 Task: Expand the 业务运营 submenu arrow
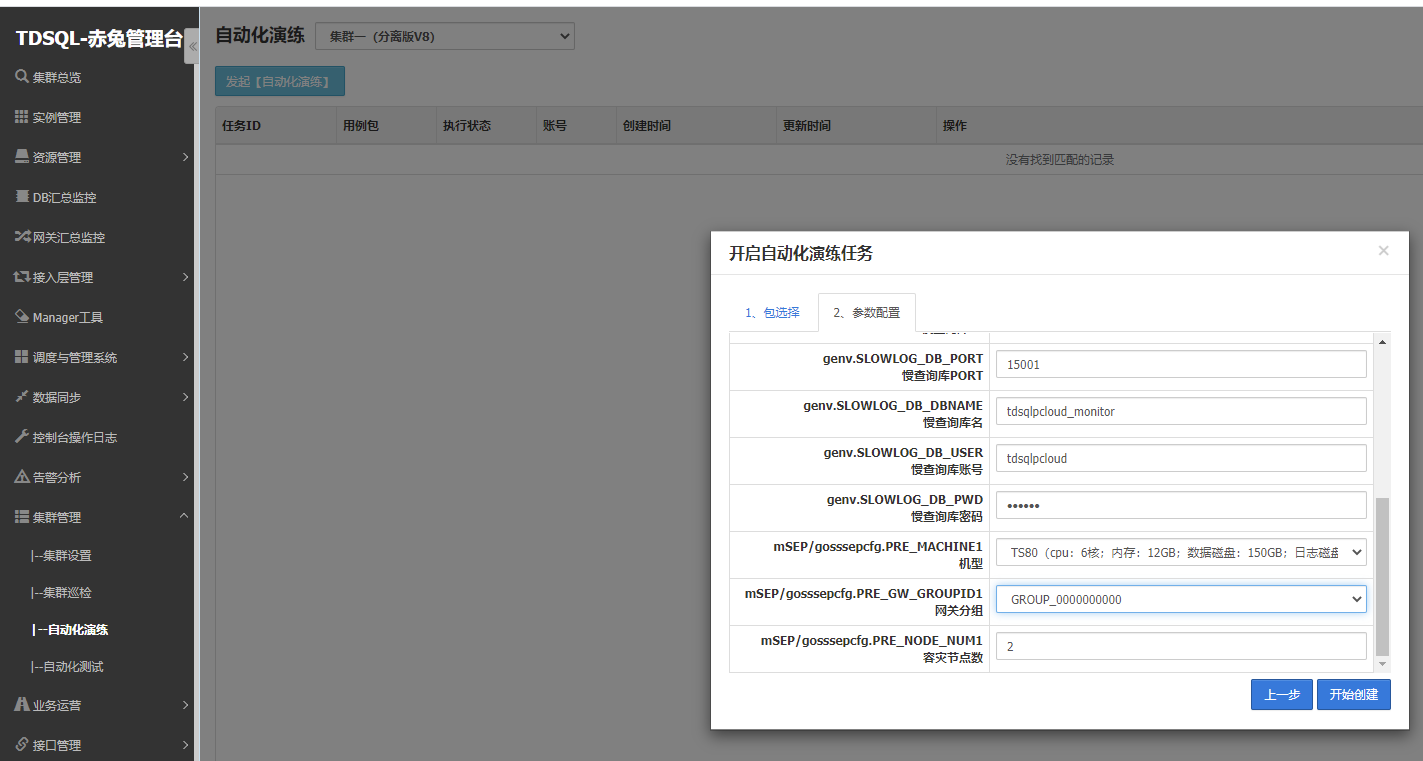coord(185,705)
